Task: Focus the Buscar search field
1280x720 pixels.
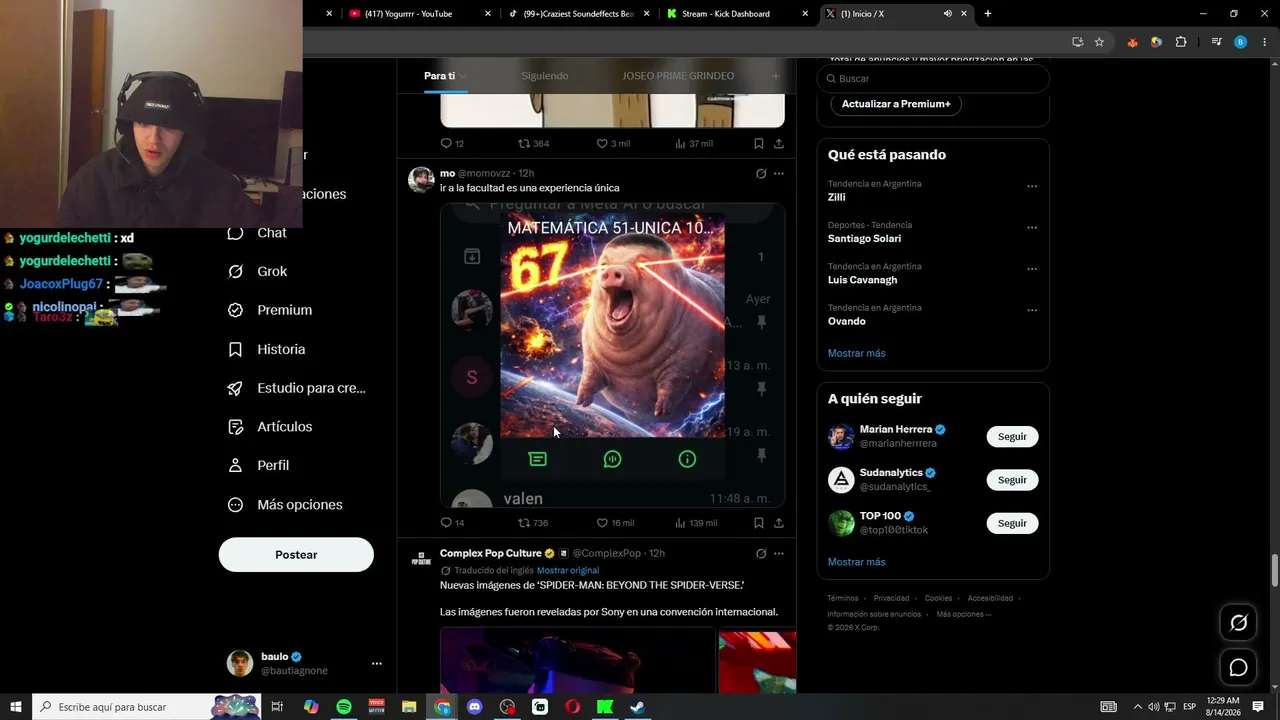Action: (933, 79)
